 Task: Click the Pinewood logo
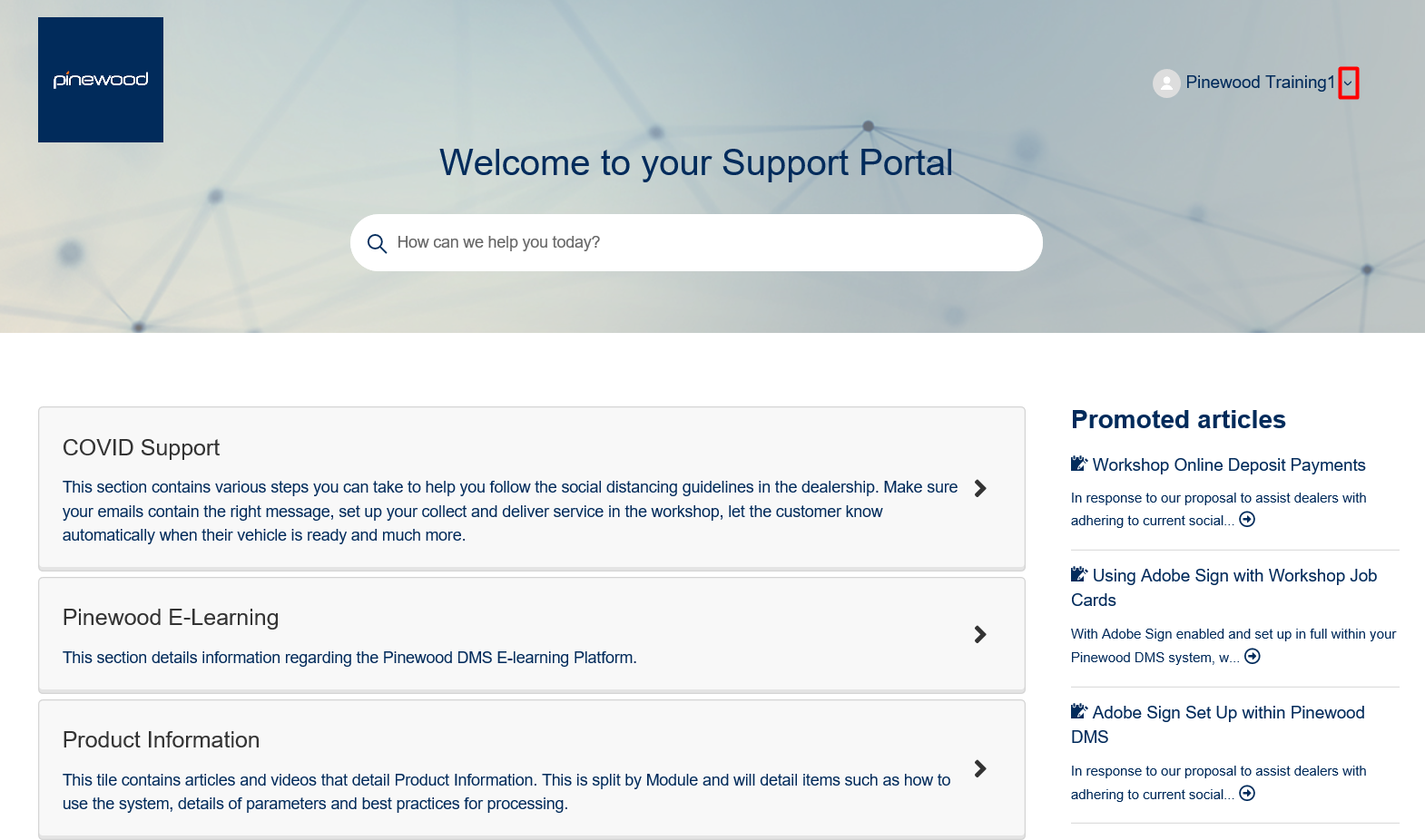(101, 80)
